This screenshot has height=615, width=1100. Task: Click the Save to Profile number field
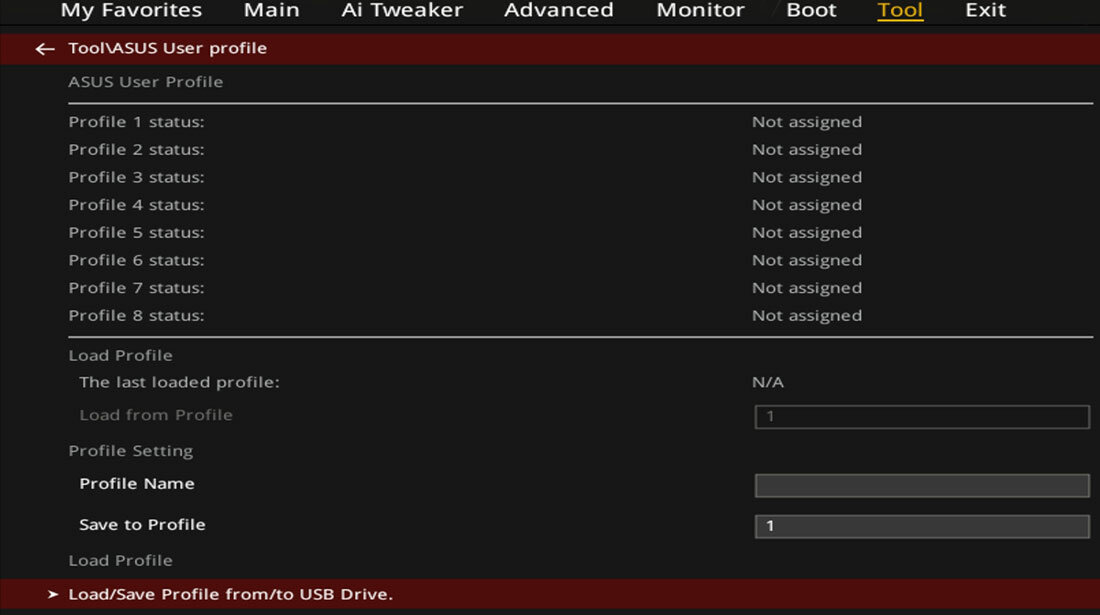(x=922, y=526)
